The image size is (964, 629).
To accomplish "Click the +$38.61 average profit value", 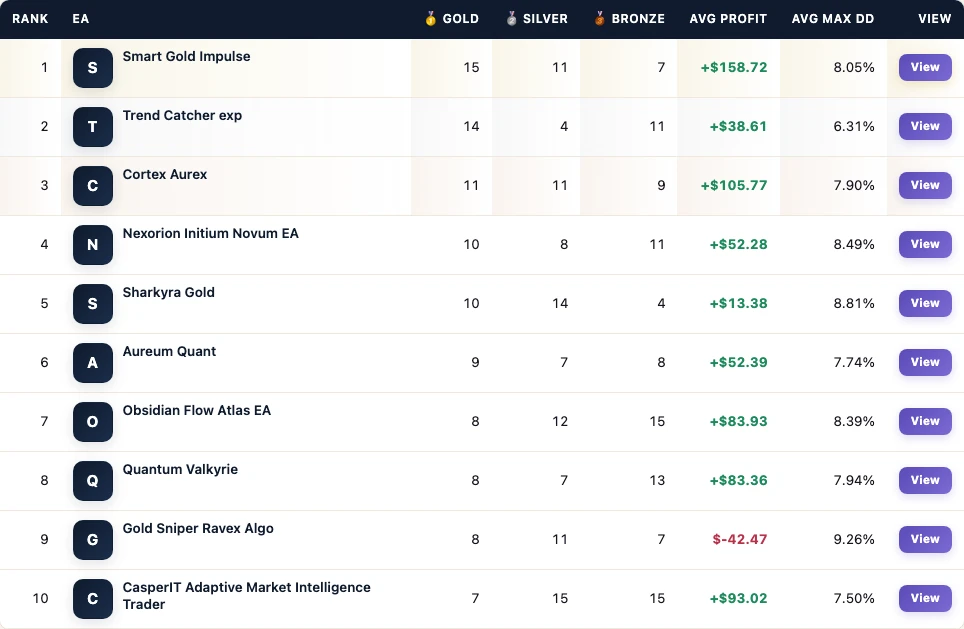I will (x=738, y=127).
